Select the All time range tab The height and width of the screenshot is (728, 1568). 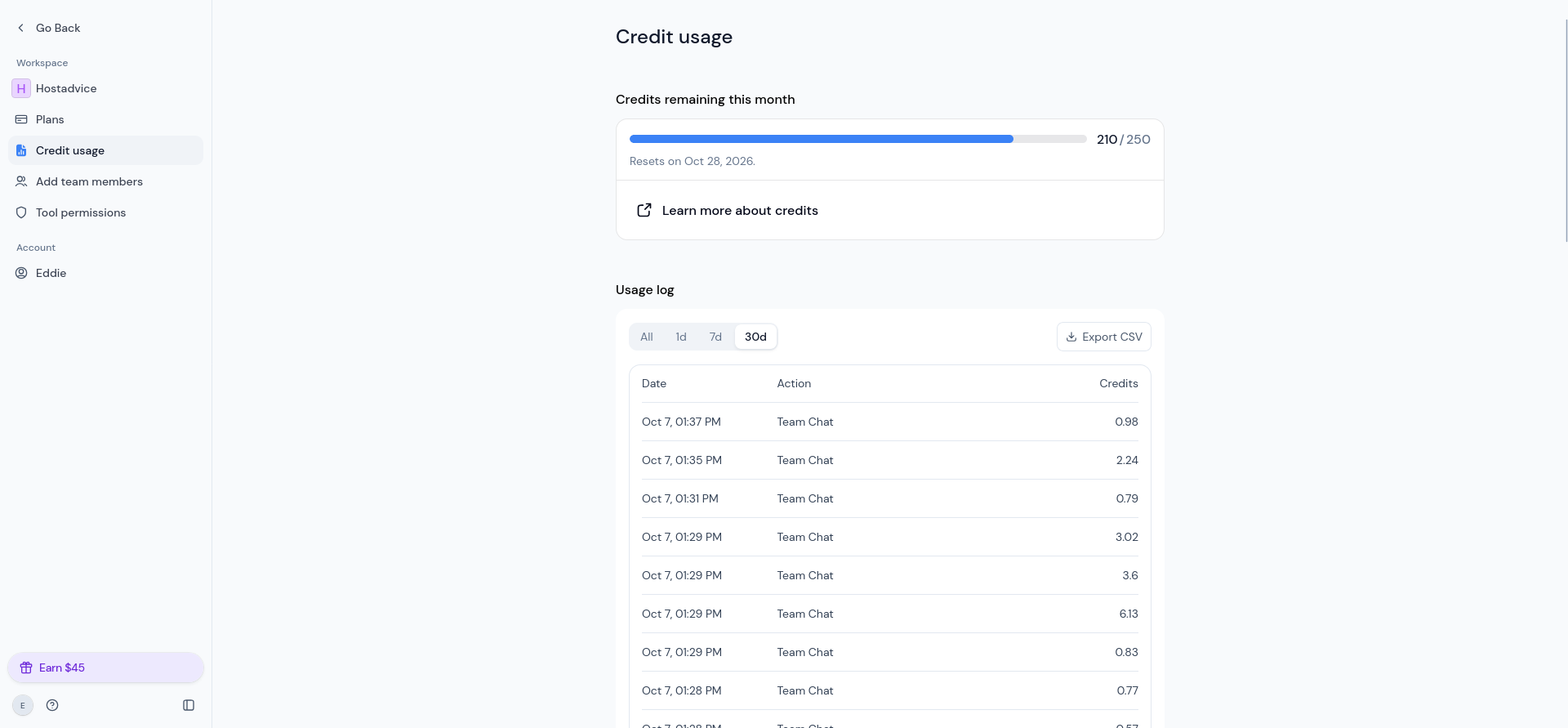(x=647, y=337)
